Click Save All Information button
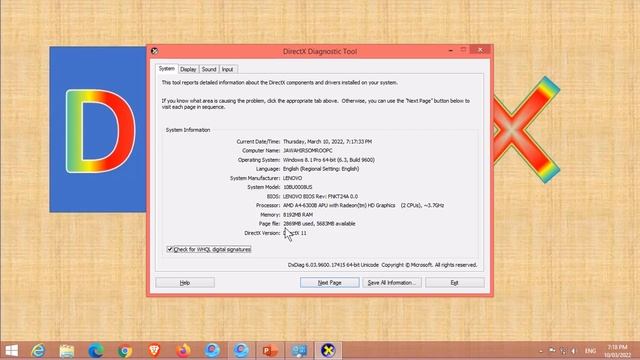640x360 pixels. click(392, 282)
